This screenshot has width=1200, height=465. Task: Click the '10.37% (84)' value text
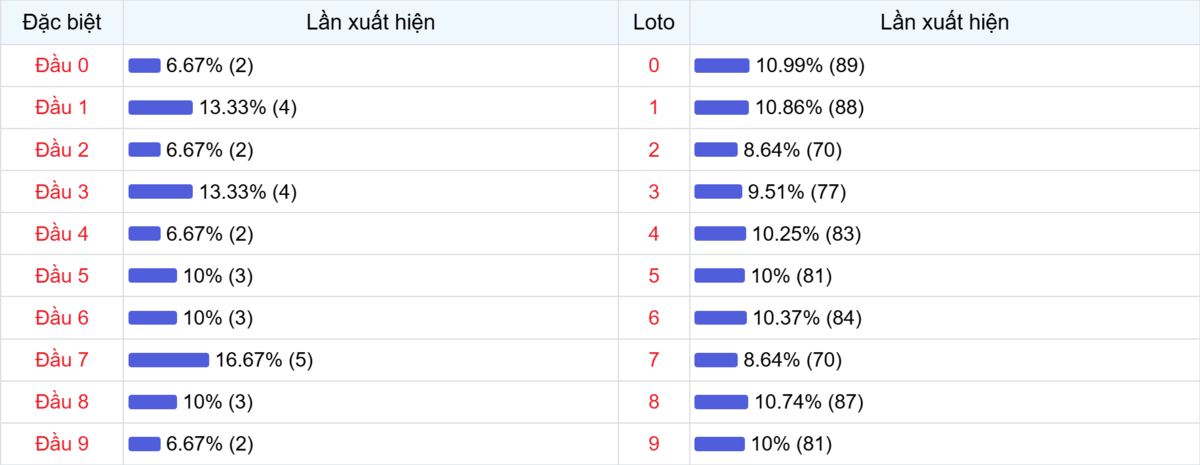(x=808, y=318)
